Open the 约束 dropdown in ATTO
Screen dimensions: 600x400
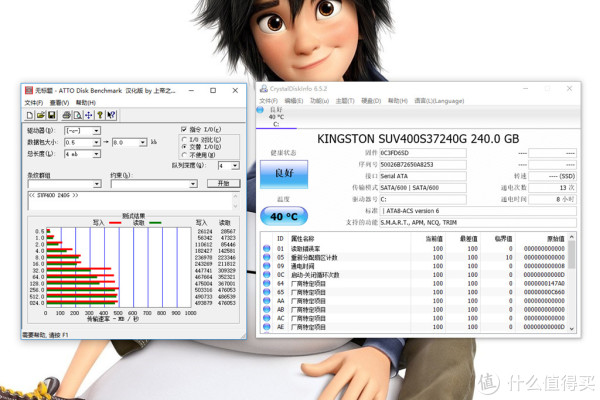coord(193,184)
